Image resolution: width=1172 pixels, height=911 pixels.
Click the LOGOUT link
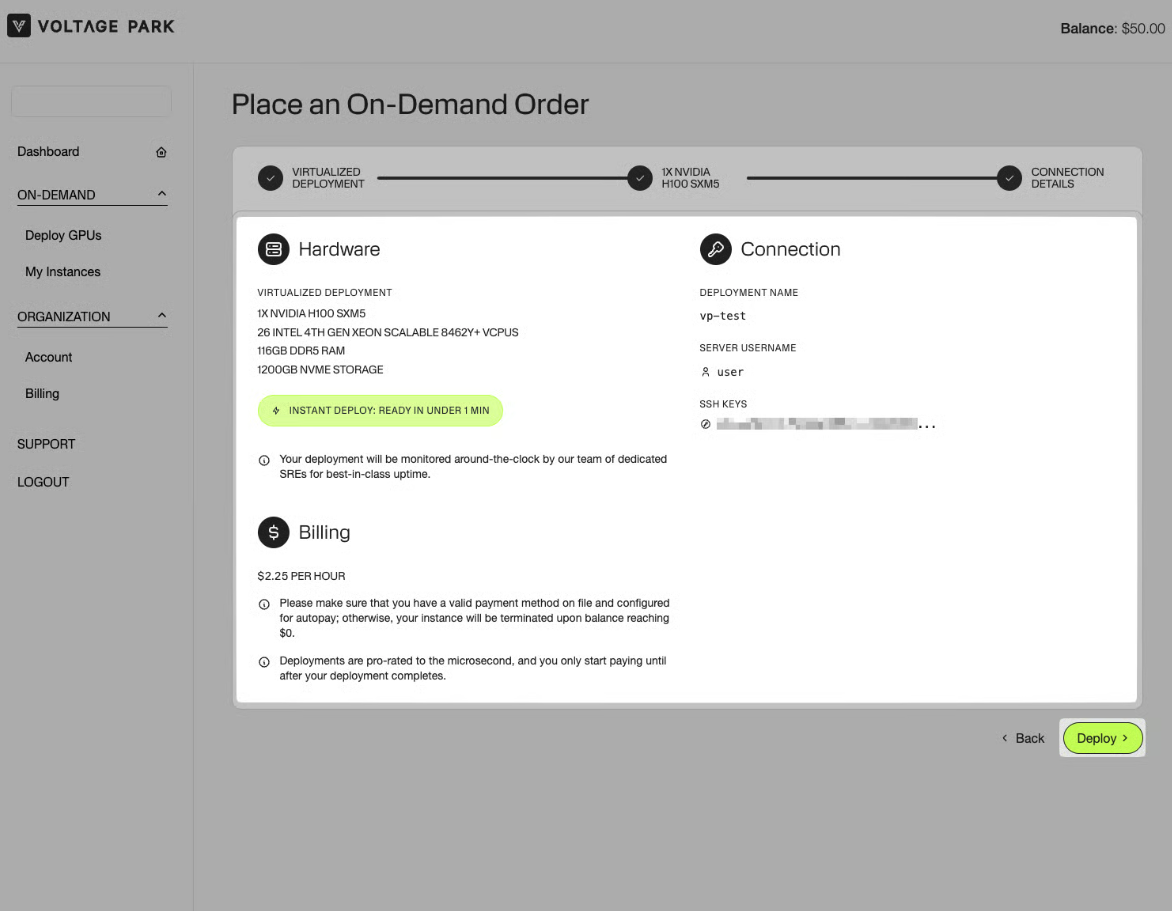coord(43,482)
